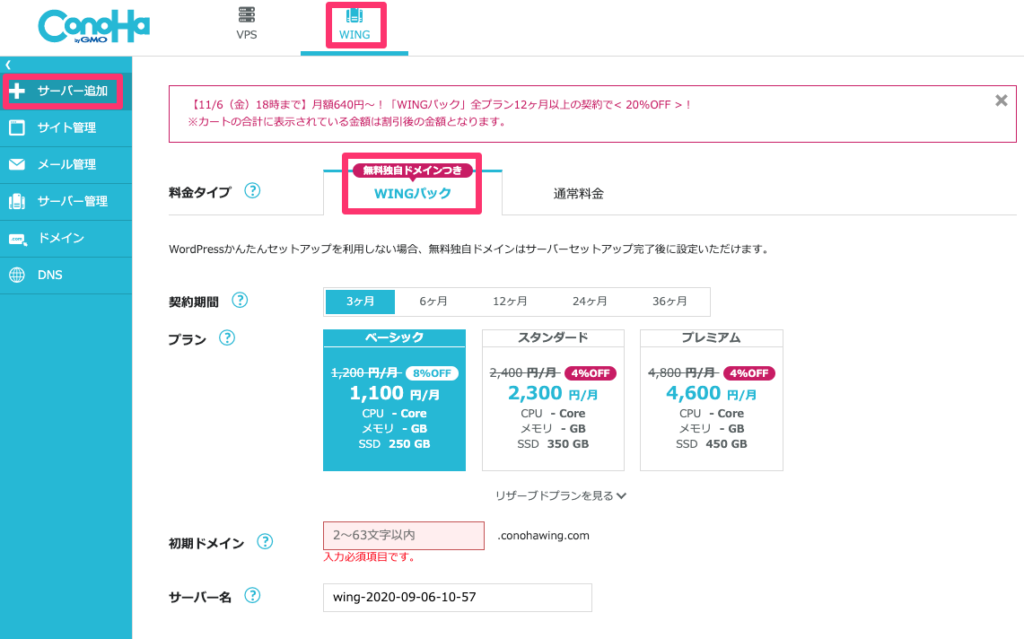Screen dimensions: 1024x639
Task: Open サイト管理 in the sidebar
Action: pos(66,127)
